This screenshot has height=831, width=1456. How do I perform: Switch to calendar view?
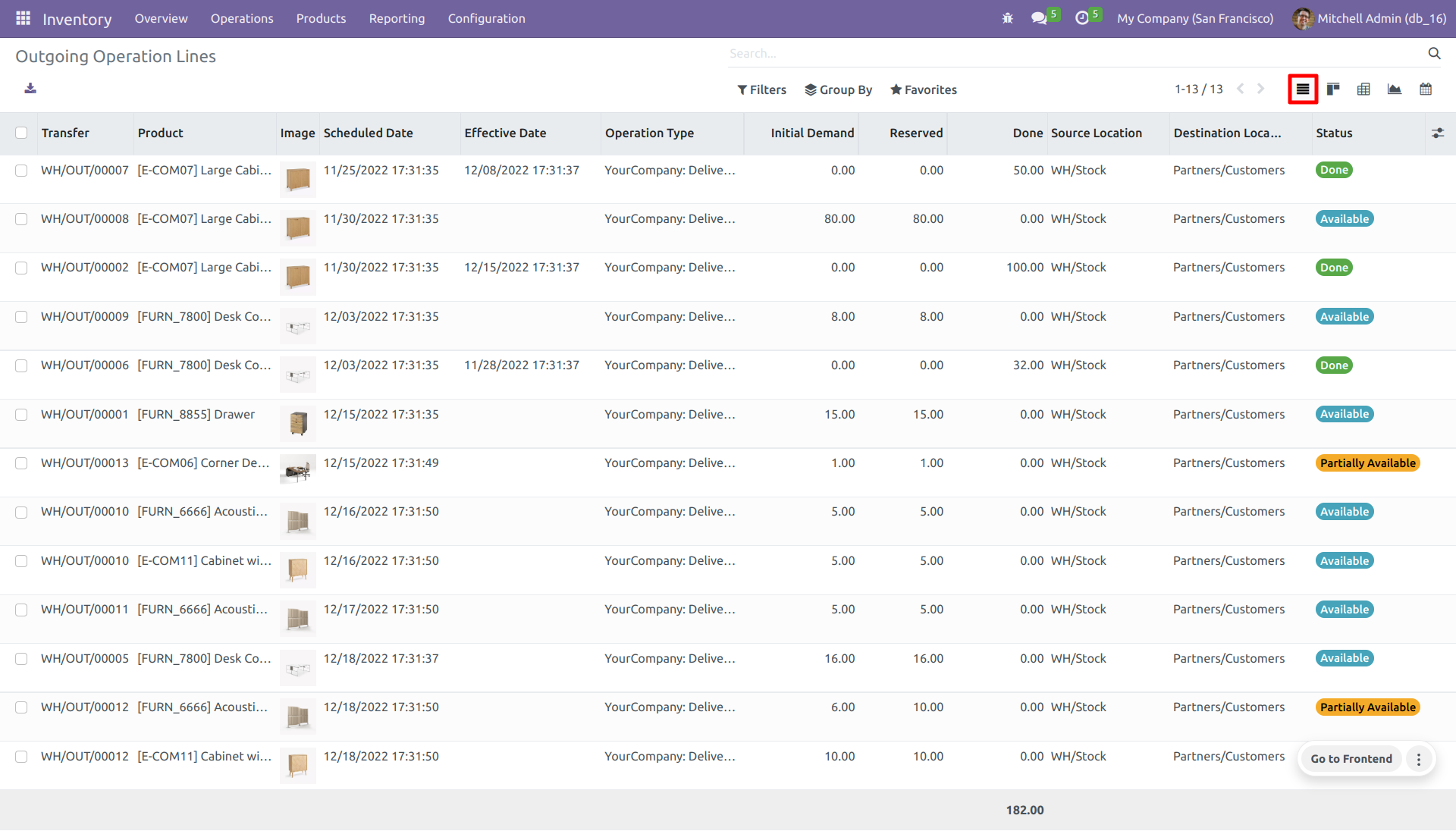click(1426, 89)
